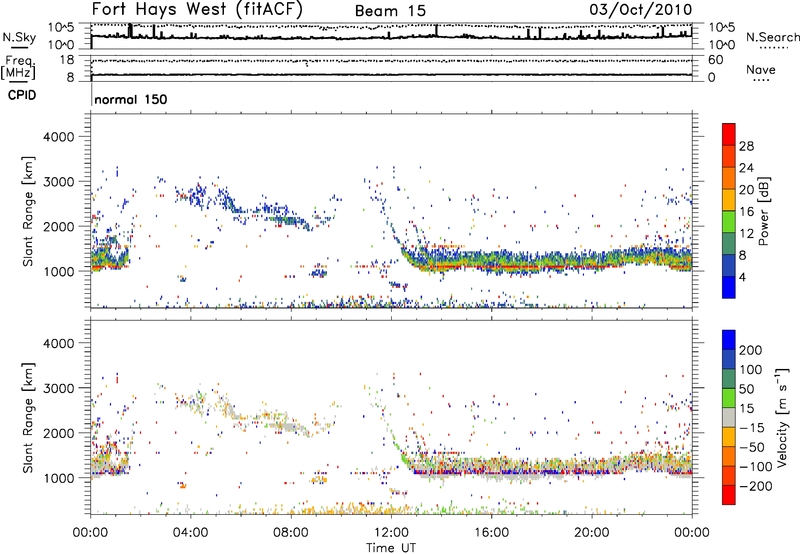The image size is (800, 554).
Task: Click the '08:00' time axis label
Action: point(291,533)
